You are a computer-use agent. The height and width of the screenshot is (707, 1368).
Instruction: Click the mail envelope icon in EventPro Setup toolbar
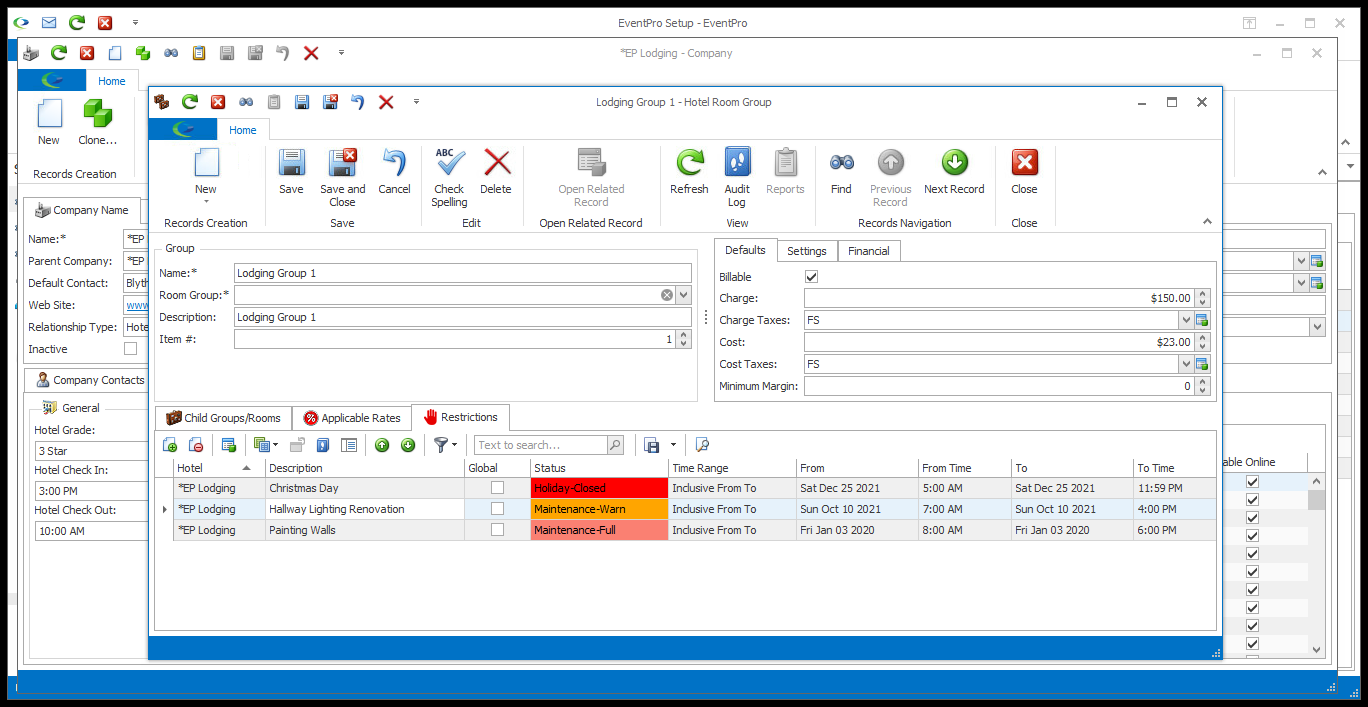coord(49,22)
